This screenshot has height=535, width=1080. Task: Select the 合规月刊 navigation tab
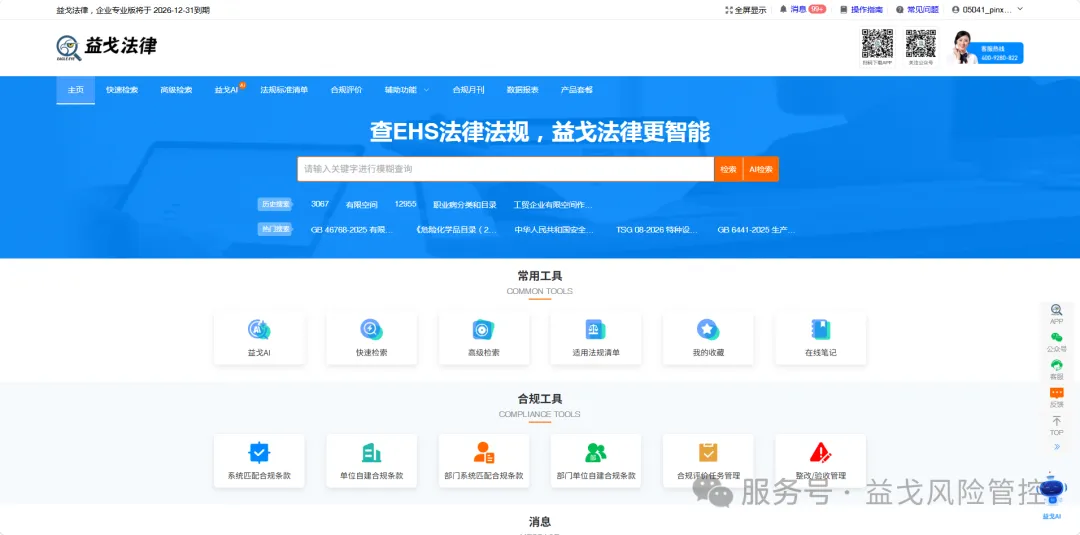point(468,90)
